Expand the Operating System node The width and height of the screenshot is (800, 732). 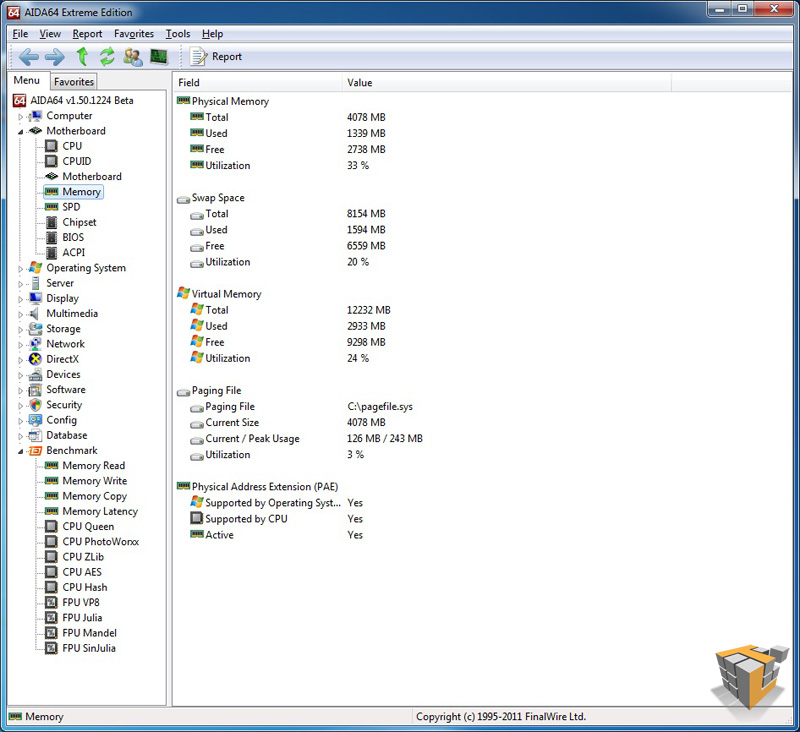click(20, 269)
